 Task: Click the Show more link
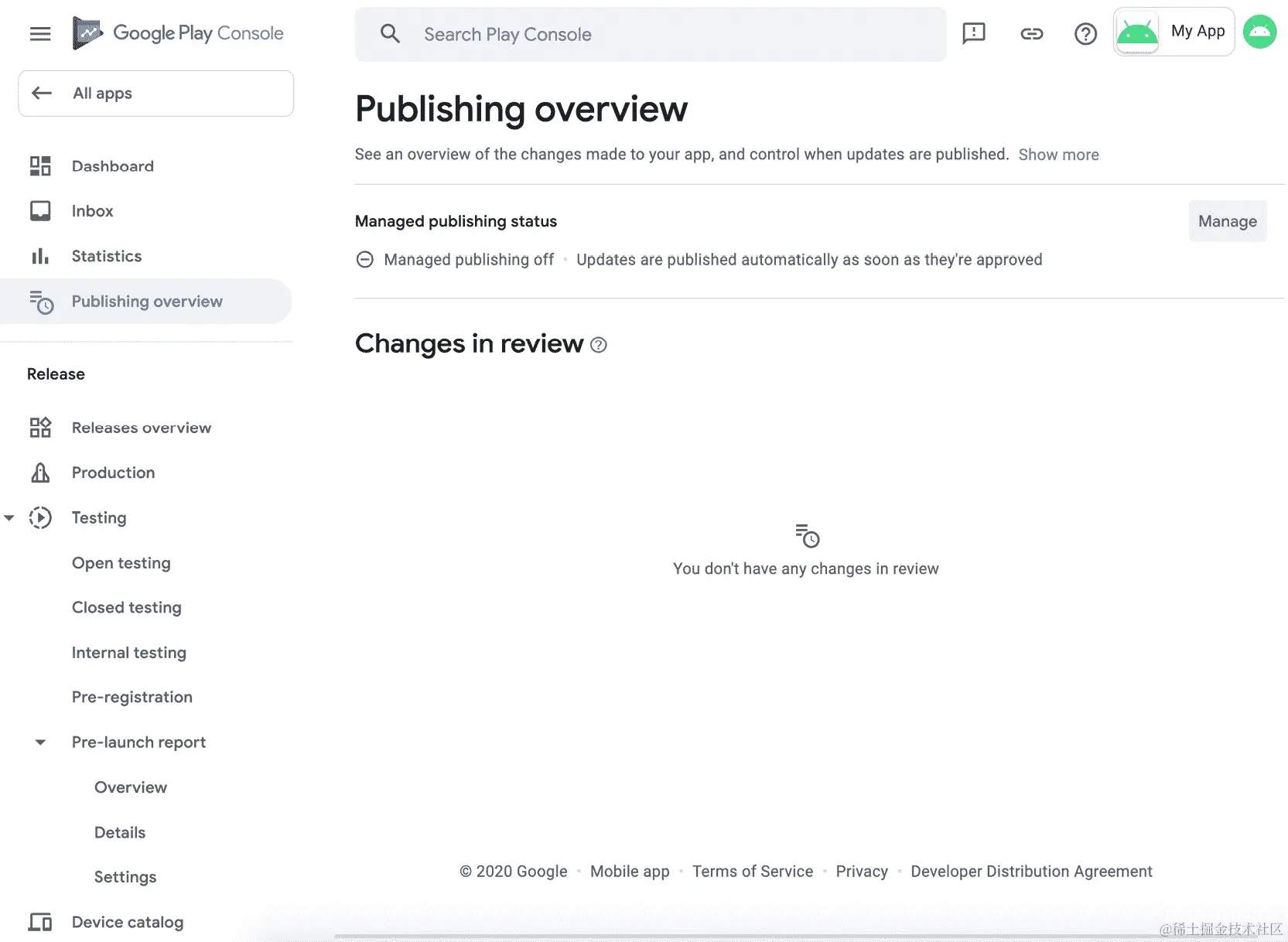pyautogui.click(x=1058, y=155)
